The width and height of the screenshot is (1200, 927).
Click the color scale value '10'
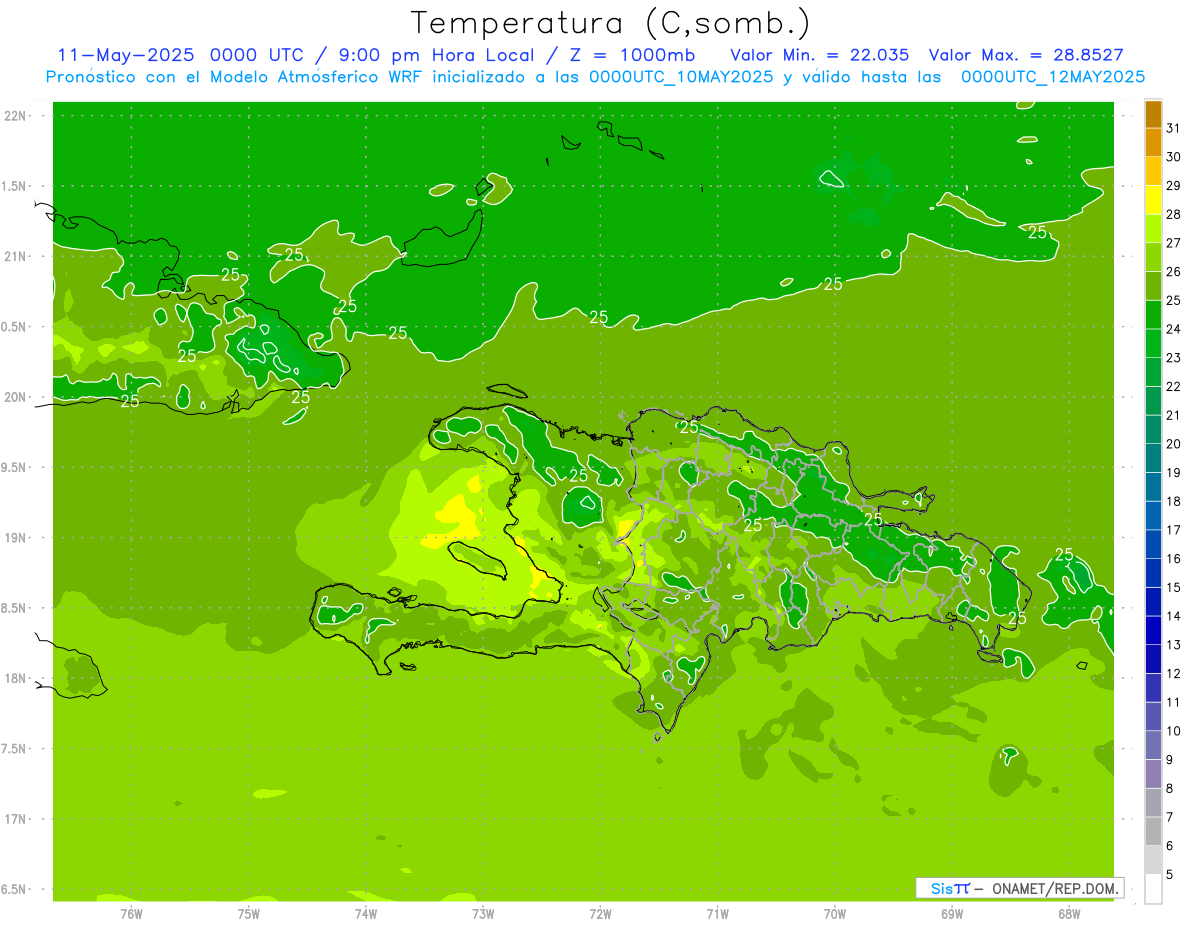coord(1173,731)
